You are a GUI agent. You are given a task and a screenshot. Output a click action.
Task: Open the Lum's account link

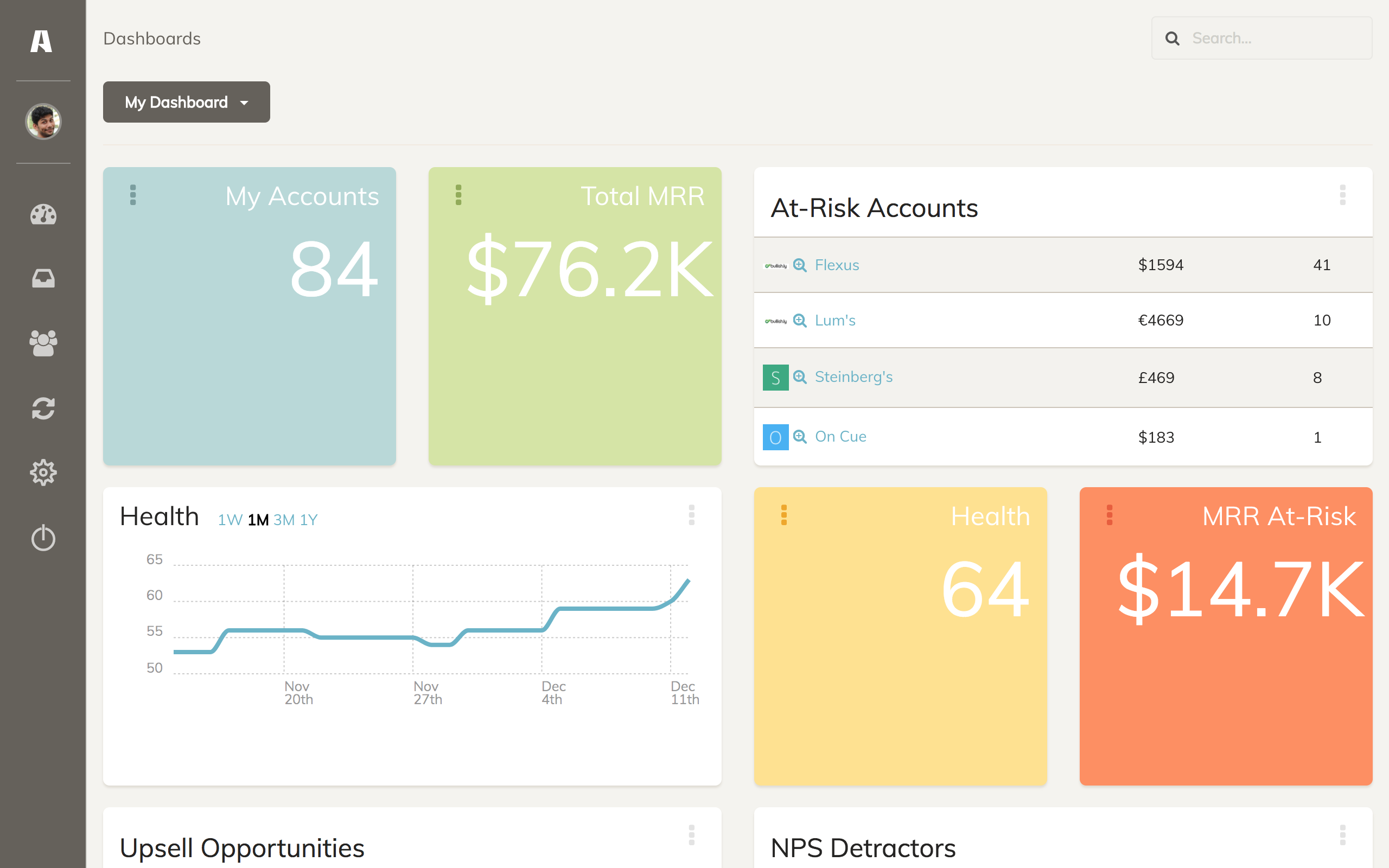pyautogui.click(x=835, y=320)
